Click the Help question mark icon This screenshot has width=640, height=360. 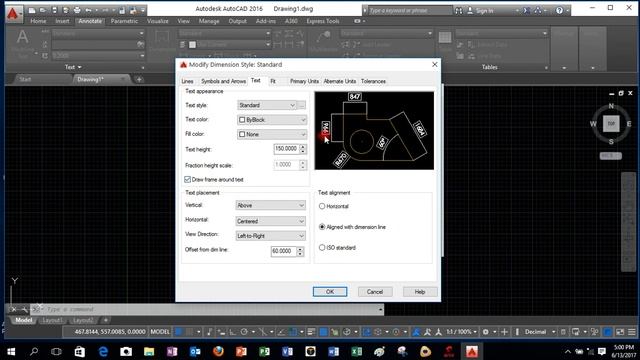point(559,11)
